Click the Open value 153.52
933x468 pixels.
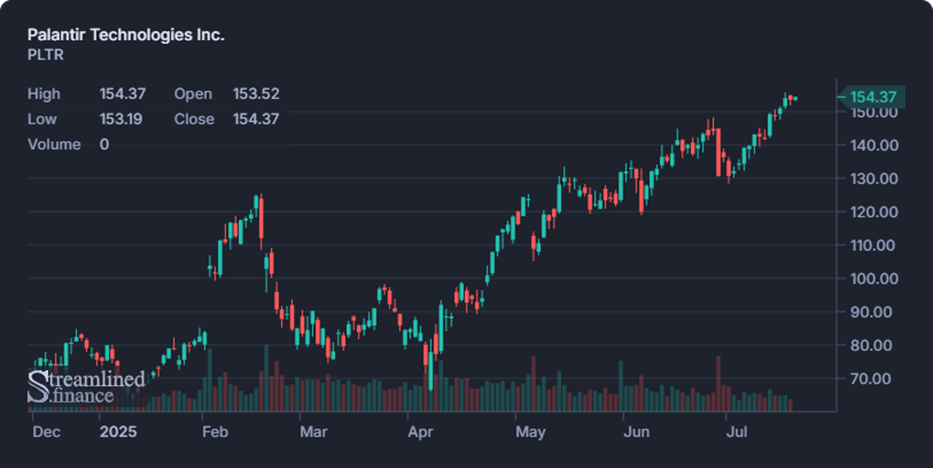pos(256,94)
